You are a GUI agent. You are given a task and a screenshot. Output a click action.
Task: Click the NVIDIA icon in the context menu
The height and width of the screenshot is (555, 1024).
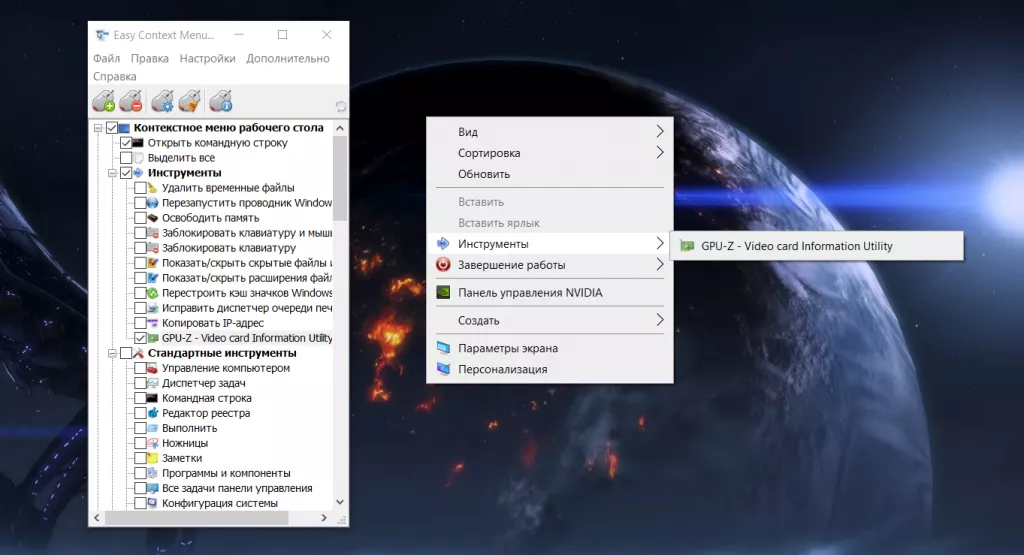444,293
